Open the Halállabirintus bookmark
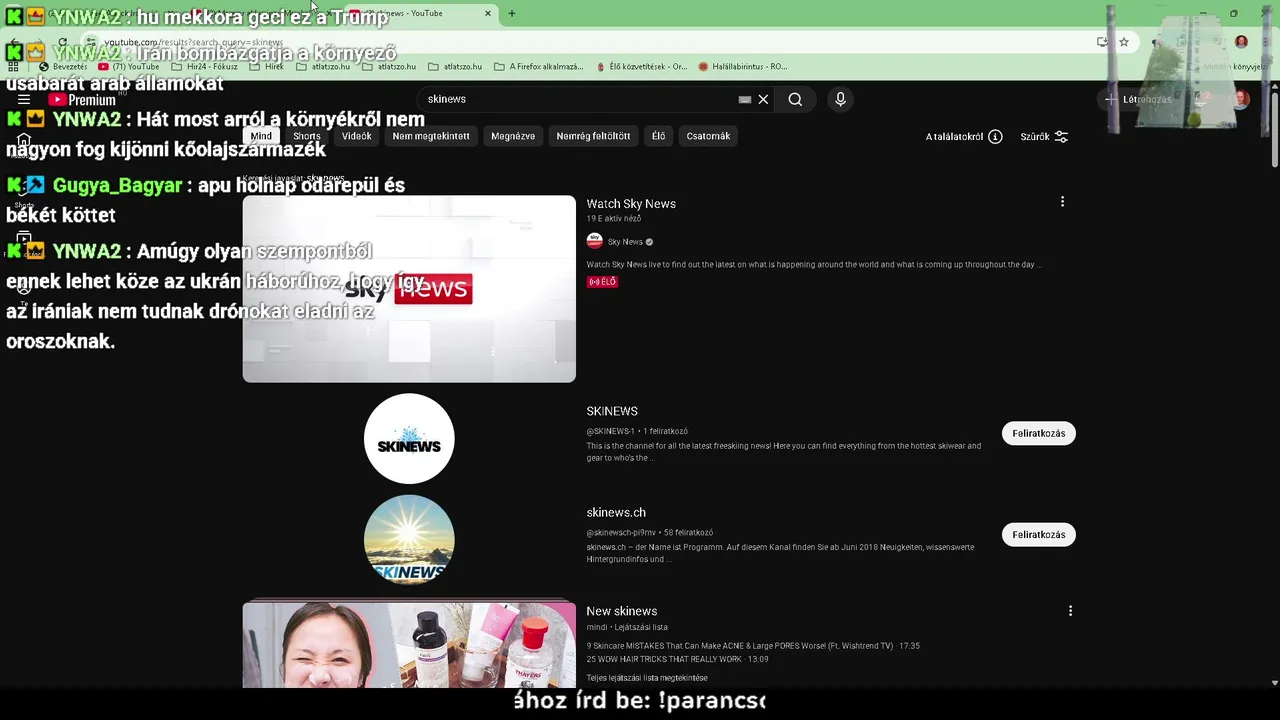Screen dimensions: 1280x720 743,67
